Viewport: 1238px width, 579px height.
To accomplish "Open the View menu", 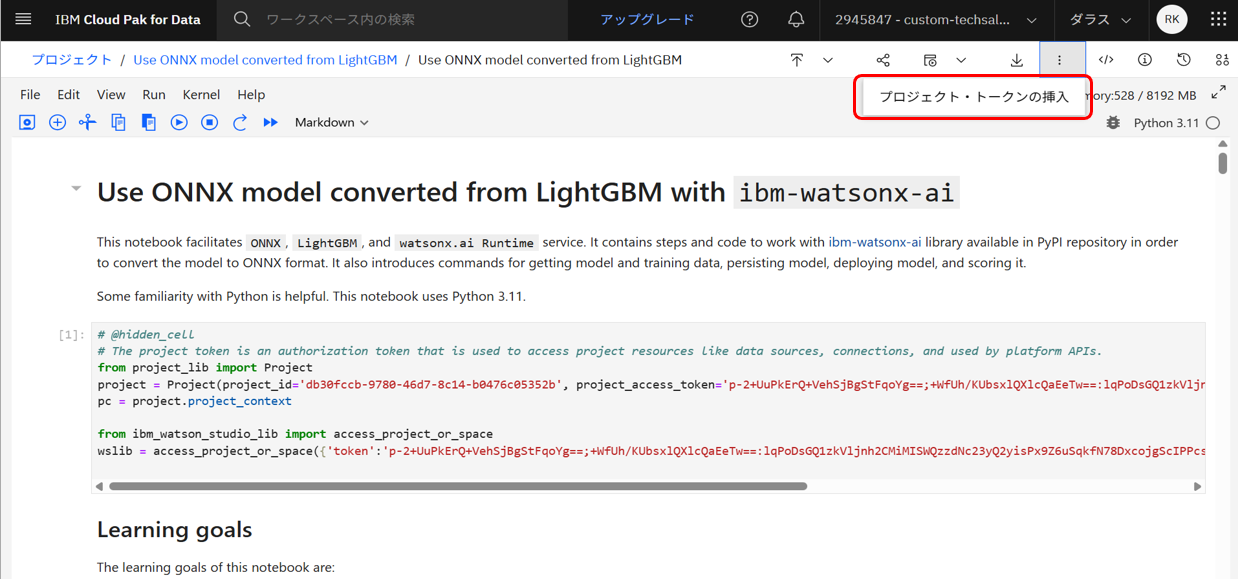I will pos(111,94).
